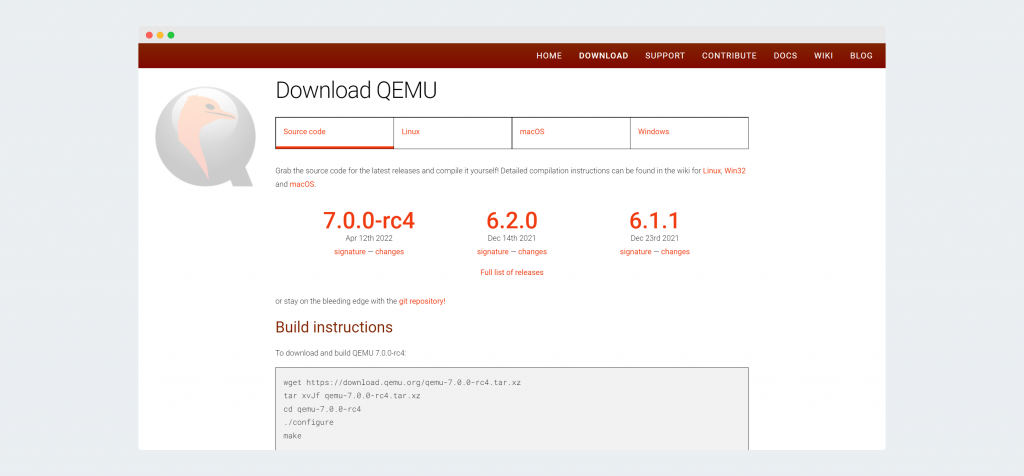Open the HOME navigation item

coord(549,56)
